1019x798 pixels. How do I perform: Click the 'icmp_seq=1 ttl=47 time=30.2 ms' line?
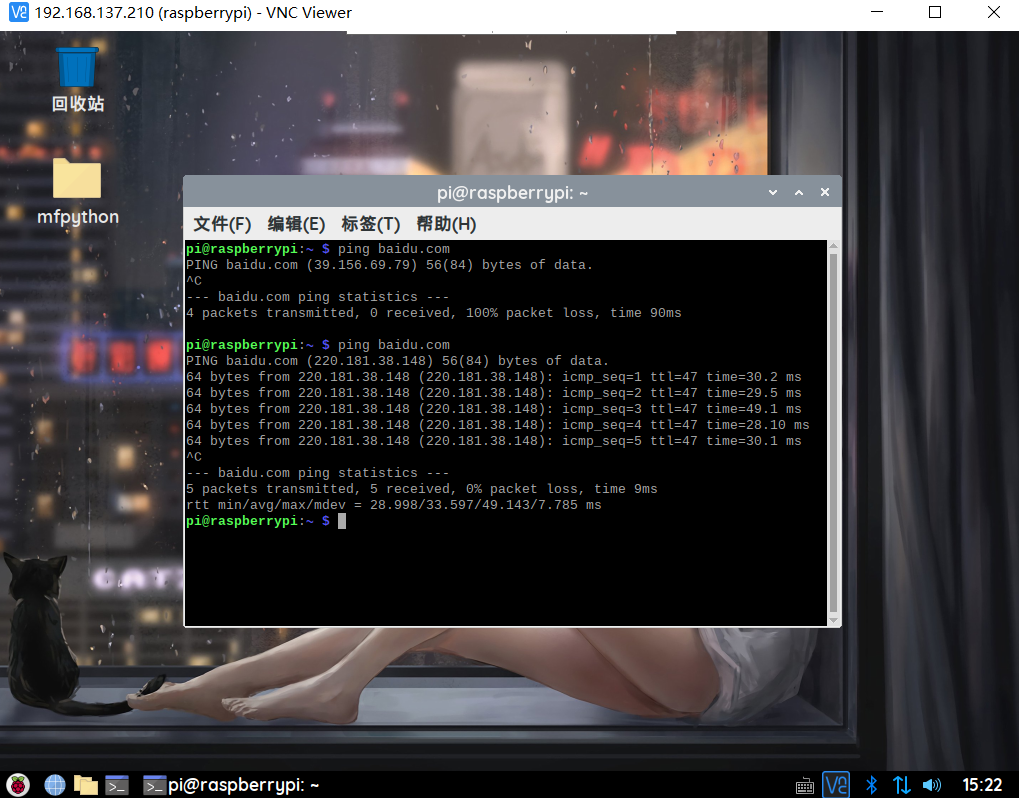(493, 377)
